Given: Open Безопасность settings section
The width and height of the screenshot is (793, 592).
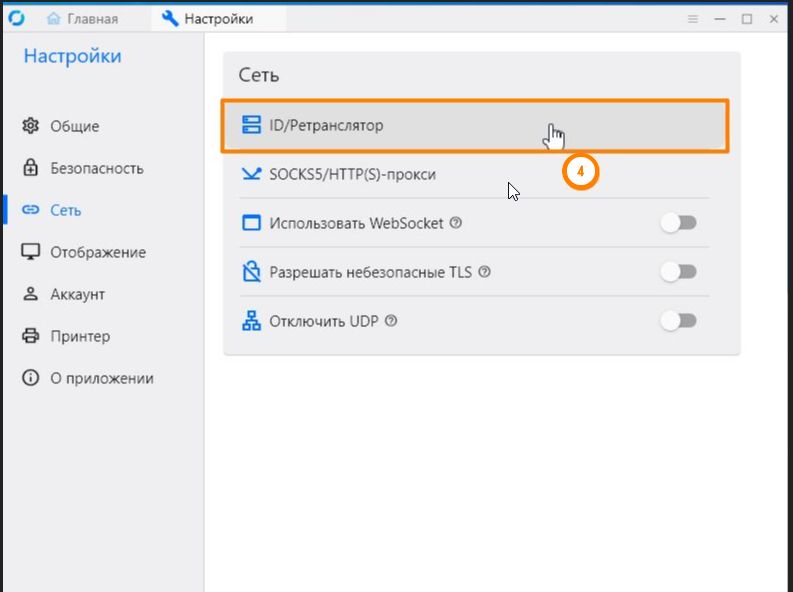Looking at the screenshot, I should click(x=104, y=168).
